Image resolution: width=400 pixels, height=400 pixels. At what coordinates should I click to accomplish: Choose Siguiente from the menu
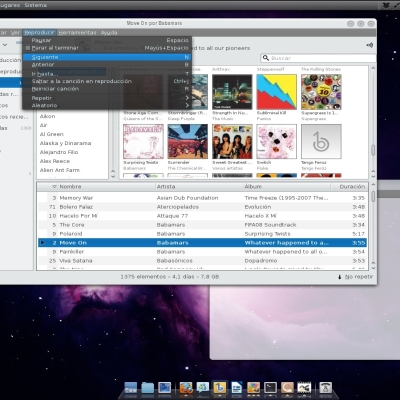click(x=107, y=57)
